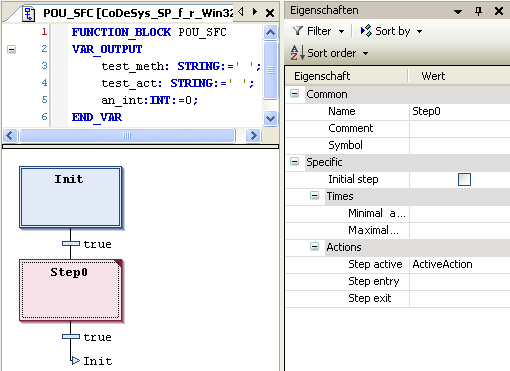Click the an_int variable declaration
The image size is (510, 371).
click(x=150, y=100)
